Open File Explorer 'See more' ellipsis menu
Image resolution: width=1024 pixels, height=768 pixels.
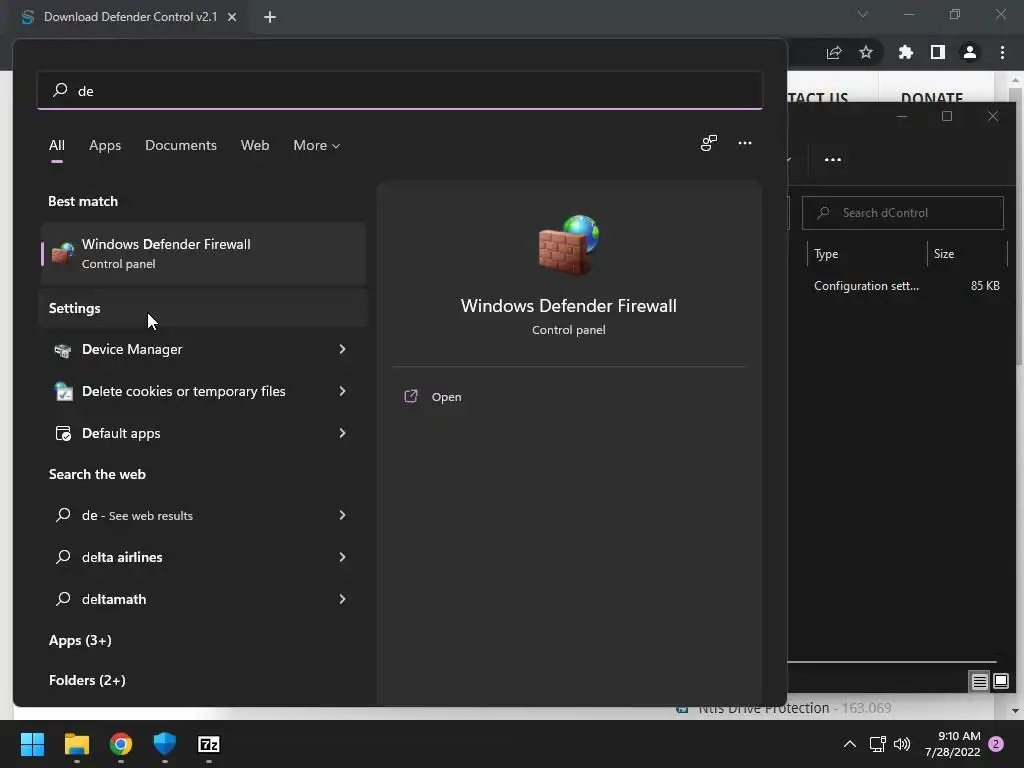click(833, 160)
